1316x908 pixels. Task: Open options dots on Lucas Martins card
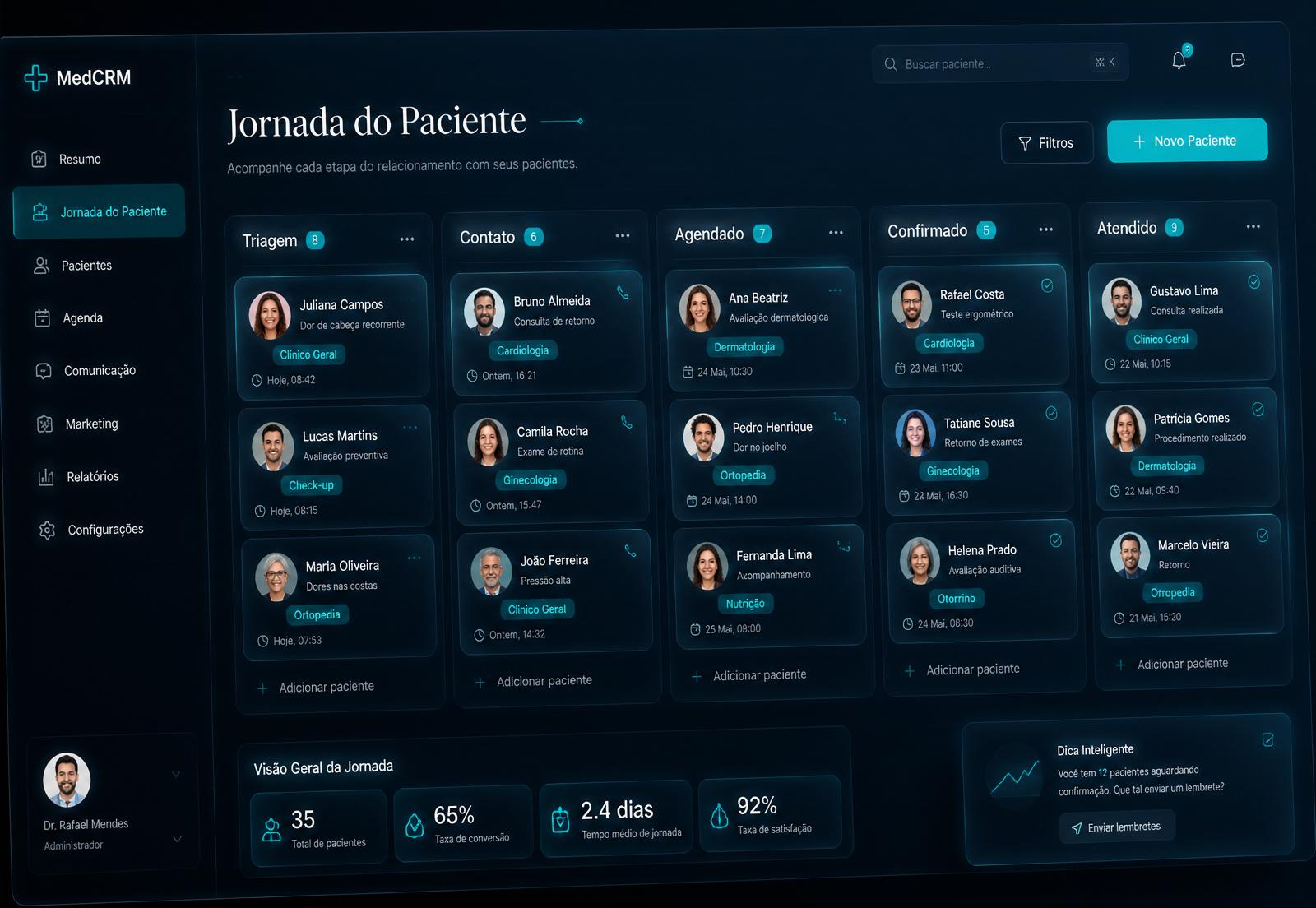[410, 427]
